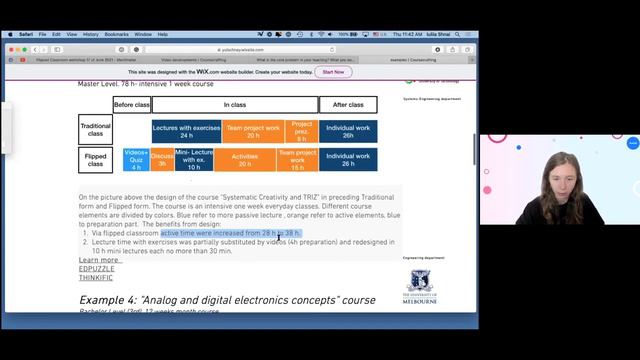Show the tab overview
This screenshot has height=360, width=640.
click(x=467, y=50)
